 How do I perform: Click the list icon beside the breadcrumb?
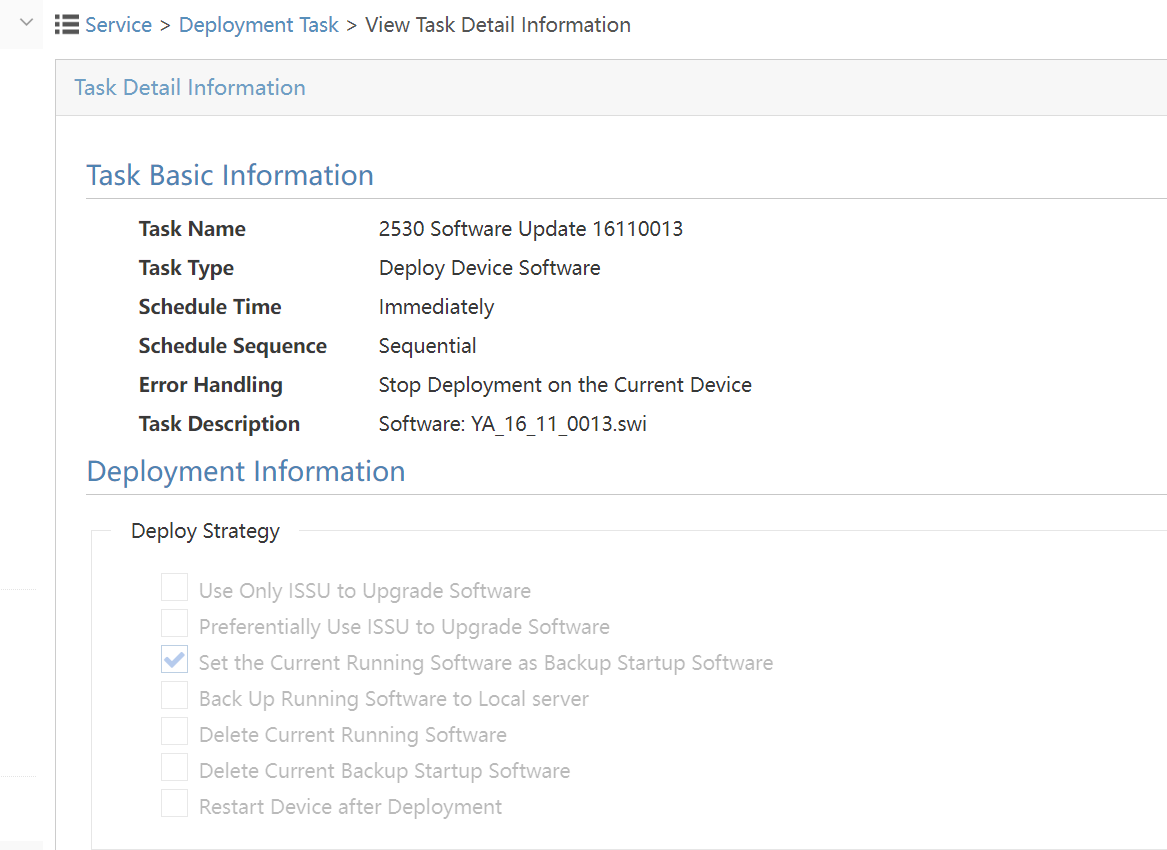point(67,25)
